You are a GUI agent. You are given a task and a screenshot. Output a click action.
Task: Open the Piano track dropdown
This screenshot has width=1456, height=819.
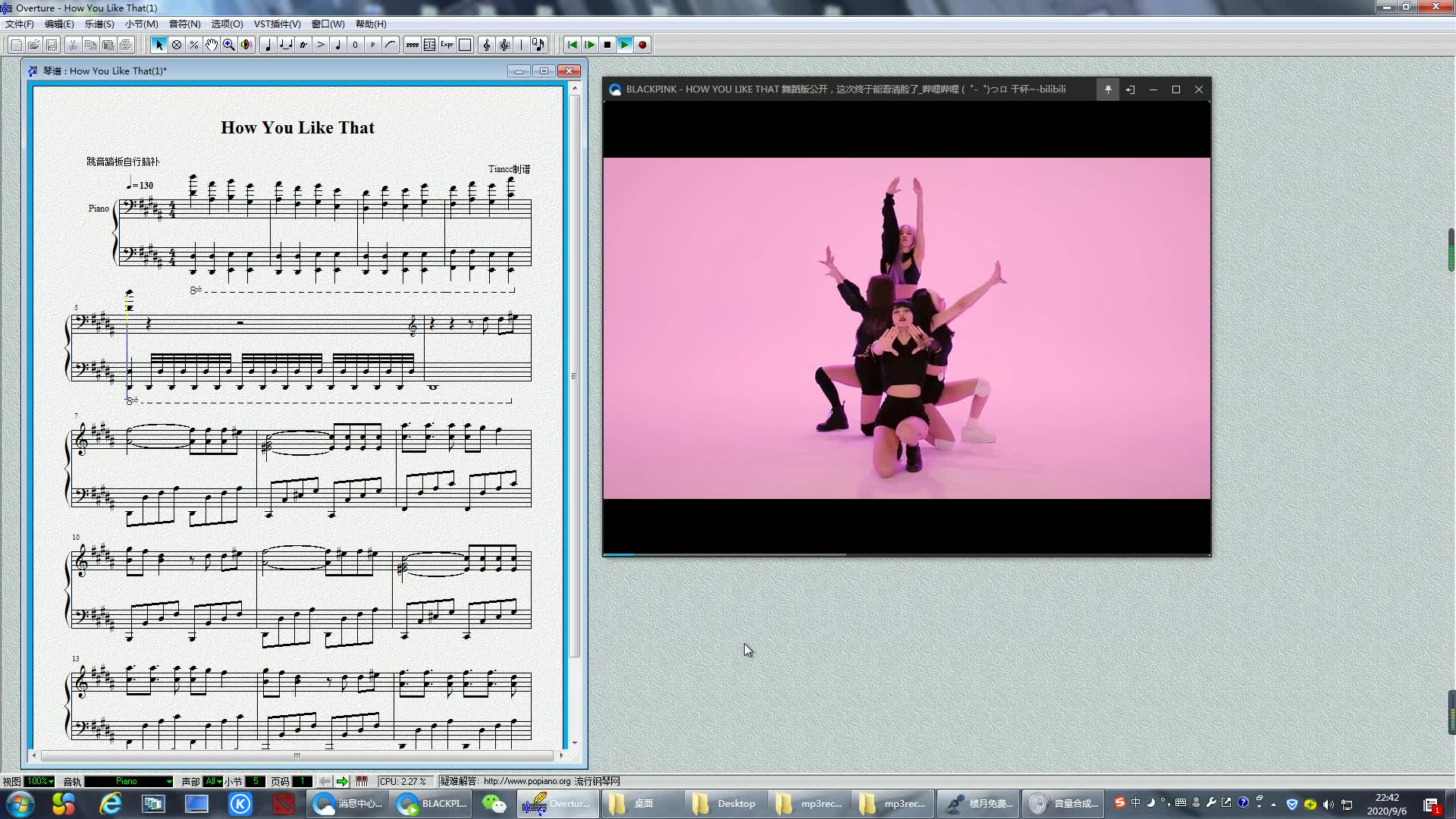coord(129,781)
